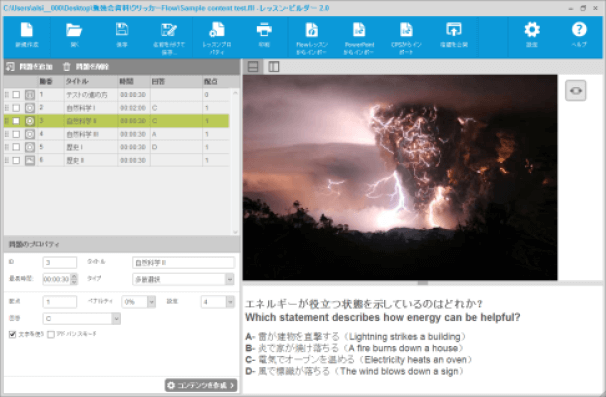Open a file with the folder icon
606x397 pixels.
[x=74, y=30]
